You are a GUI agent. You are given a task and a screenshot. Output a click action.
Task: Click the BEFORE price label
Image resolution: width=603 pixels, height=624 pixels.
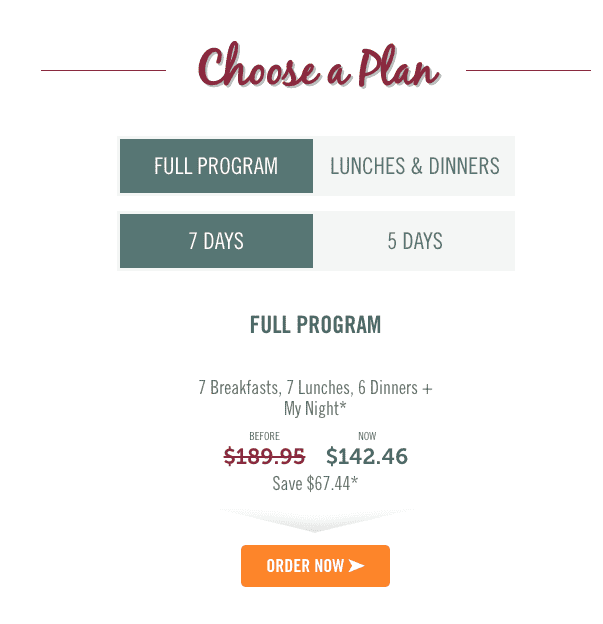[x=264, y=436]
